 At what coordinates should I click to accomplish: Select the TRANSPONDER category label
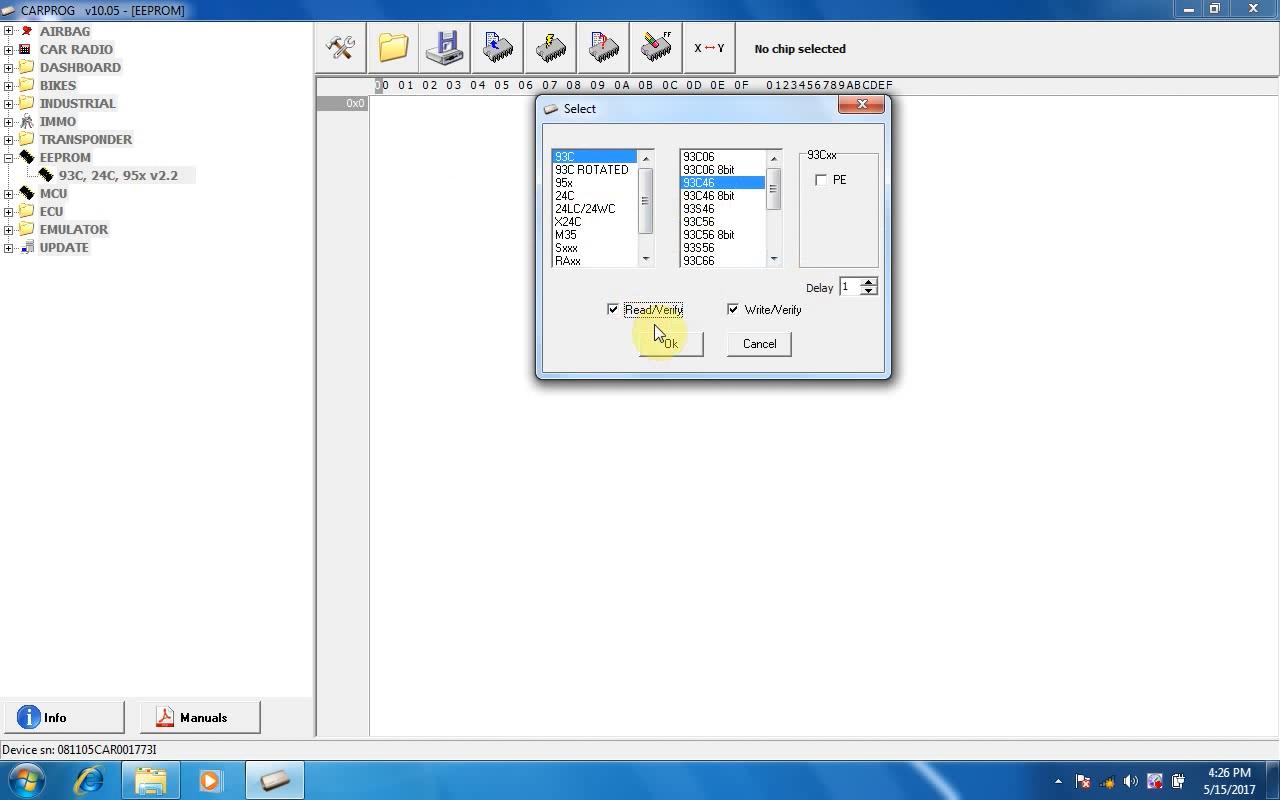tap(86, 139)
